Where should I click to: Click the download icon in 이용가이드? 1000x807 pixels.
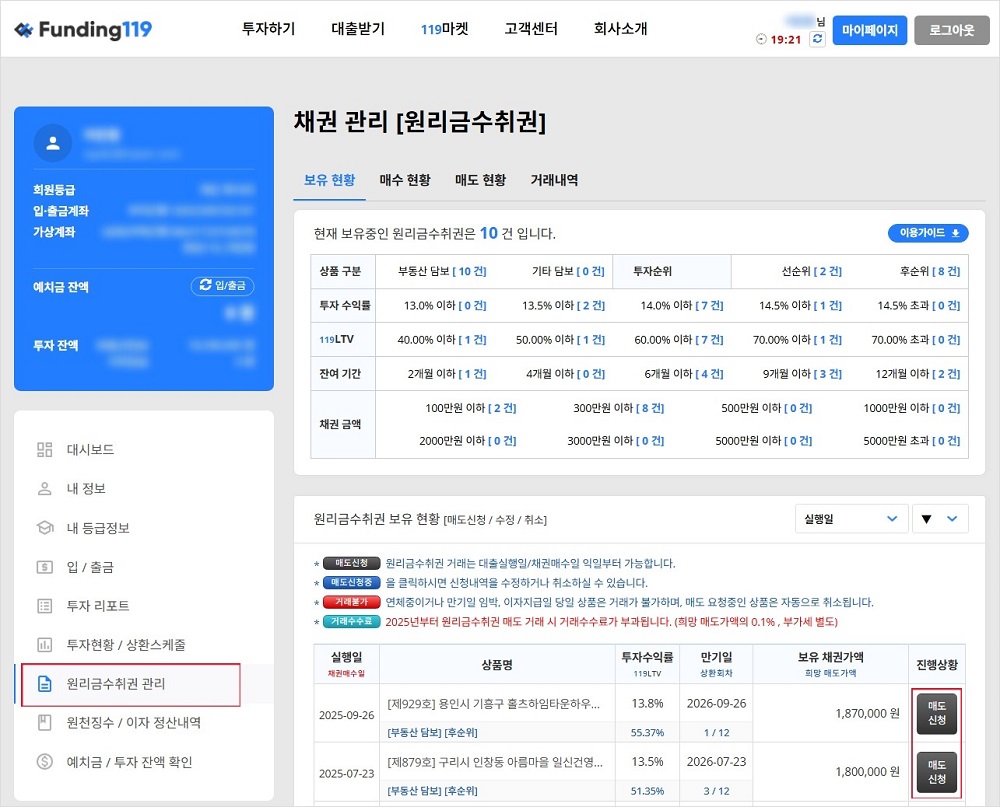(955, 233)
